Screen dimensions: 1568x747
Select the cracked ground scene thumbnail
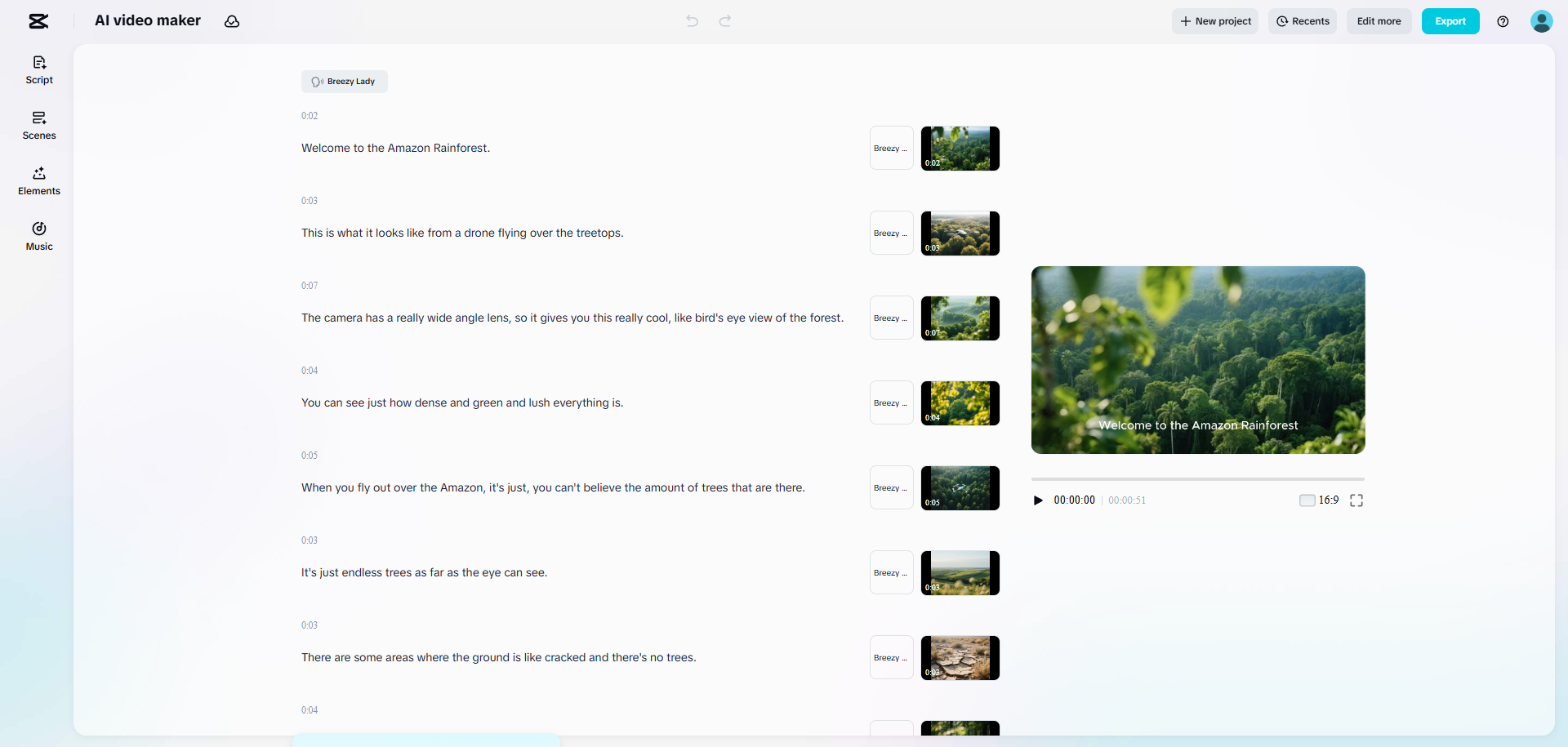(x=960, y=657)
